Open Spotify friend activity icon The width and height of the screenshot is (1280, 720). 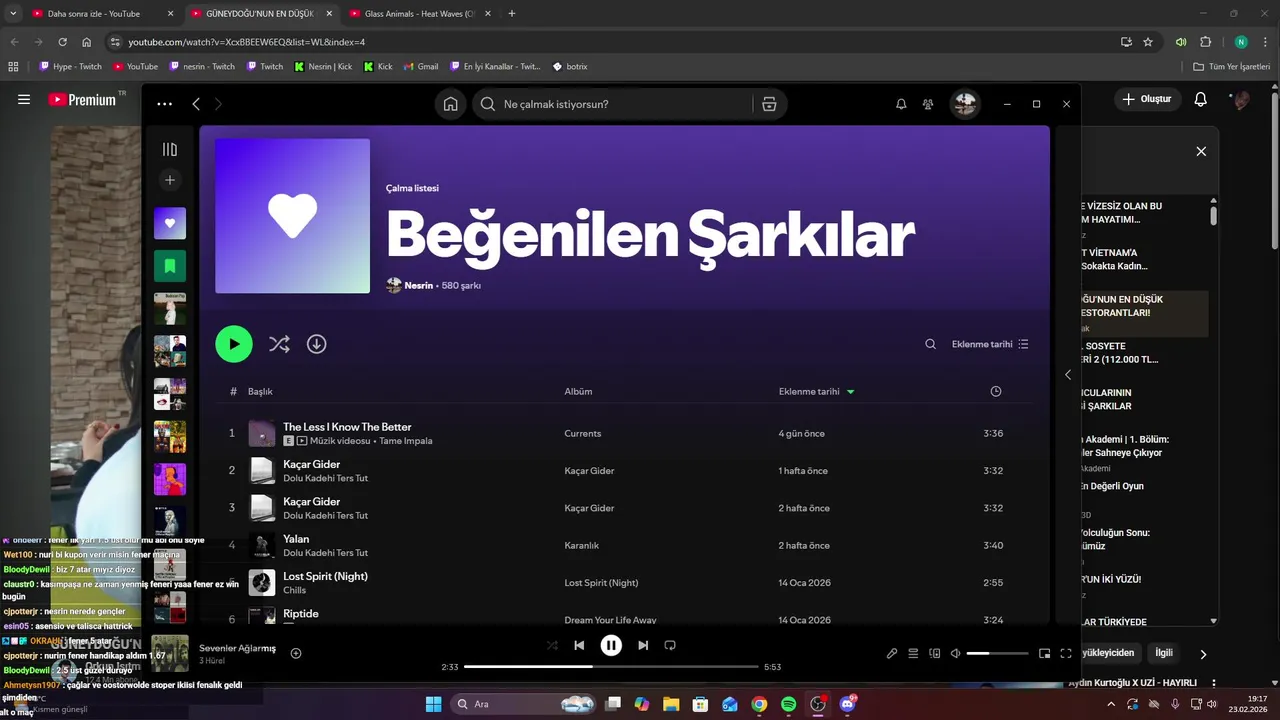tap(928, 104)
